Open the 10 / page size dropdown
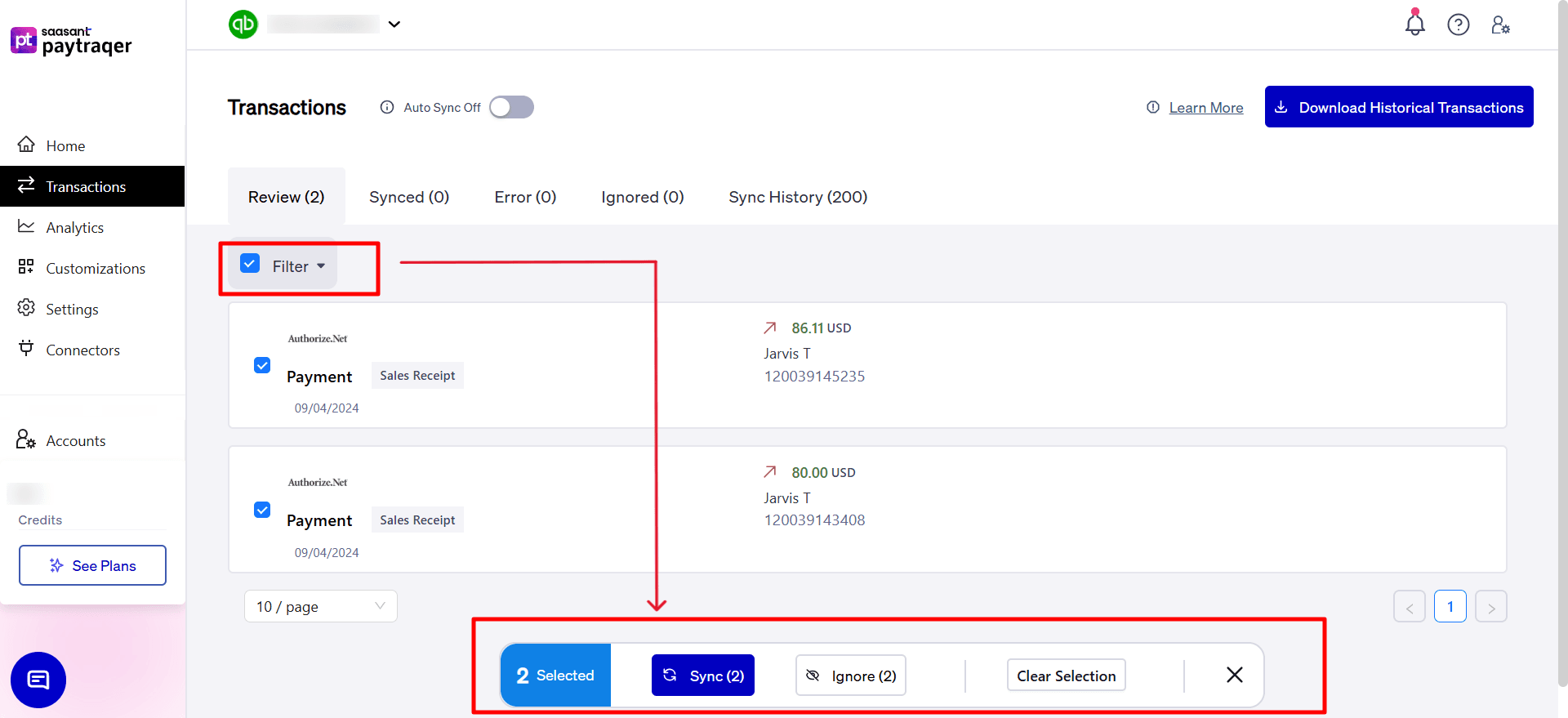Viewport: 1568px width, 718px height. pos(321,606)
